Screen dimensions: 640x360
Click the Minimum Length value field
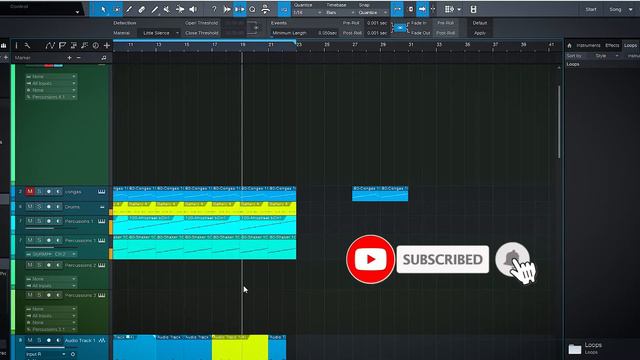327,33
